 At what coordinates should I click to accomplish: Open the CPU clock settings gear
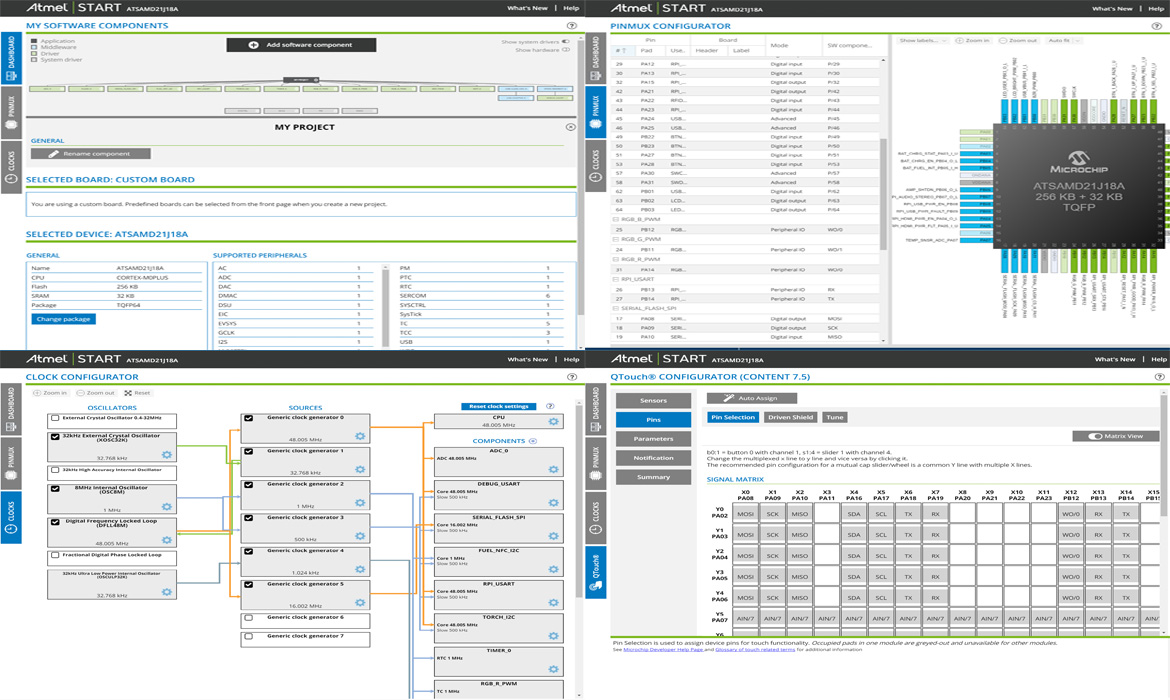pyautogui.click(x=554, y=422)
